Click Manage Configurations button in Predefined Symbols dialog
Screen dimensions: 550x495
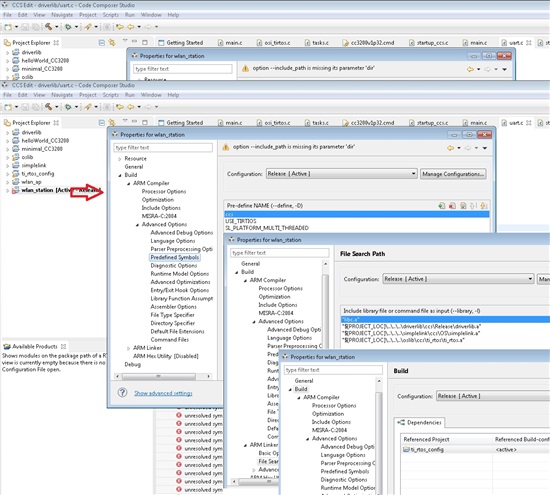tap(453, 174)
